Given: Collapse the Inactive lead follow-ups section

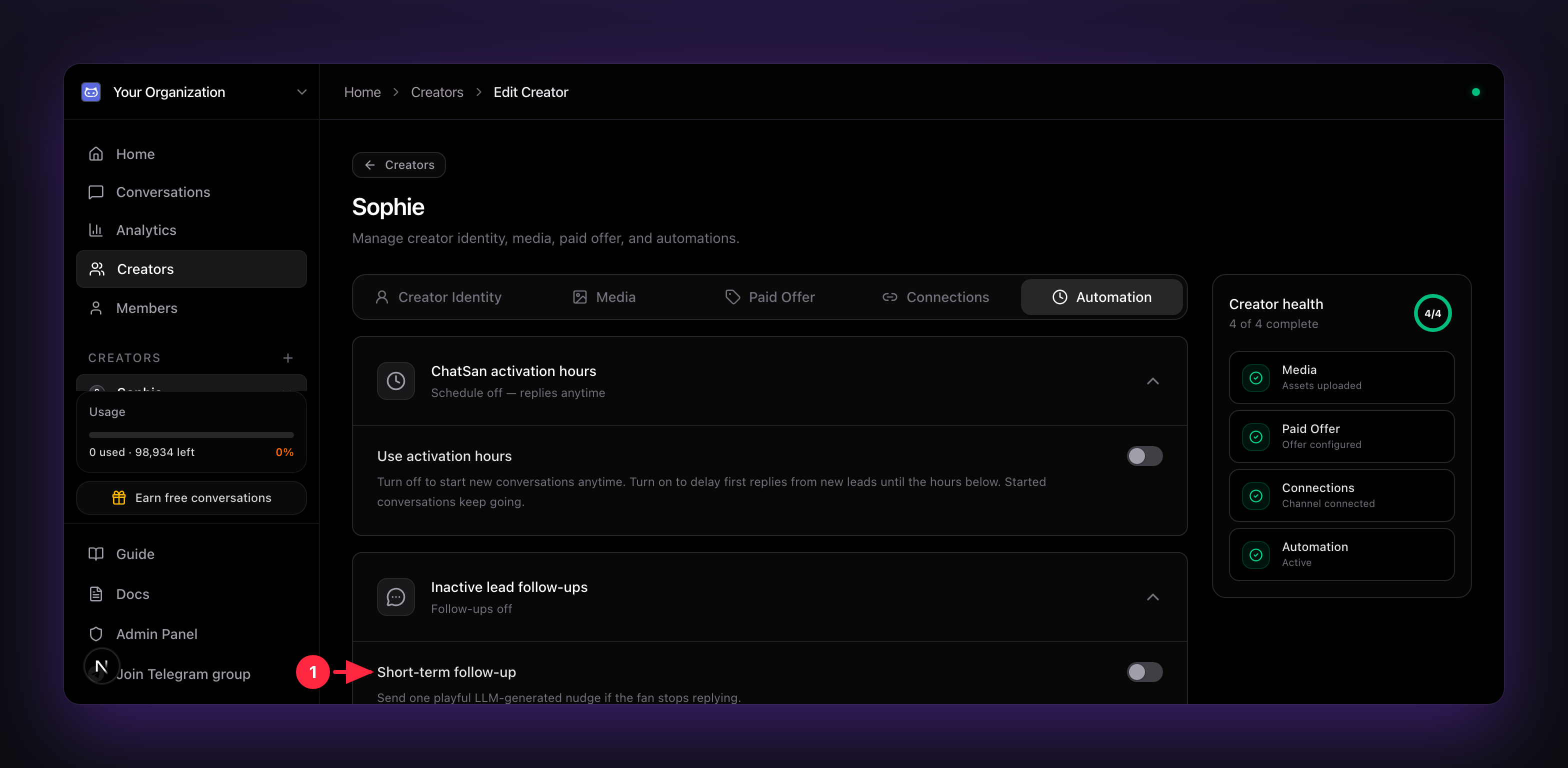Looking at the screenshot, I should (x=1153, y=597).
